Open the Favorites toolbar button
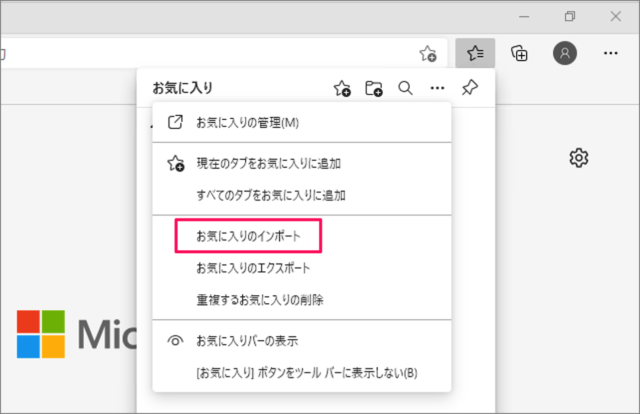 [x=475, y=53]
